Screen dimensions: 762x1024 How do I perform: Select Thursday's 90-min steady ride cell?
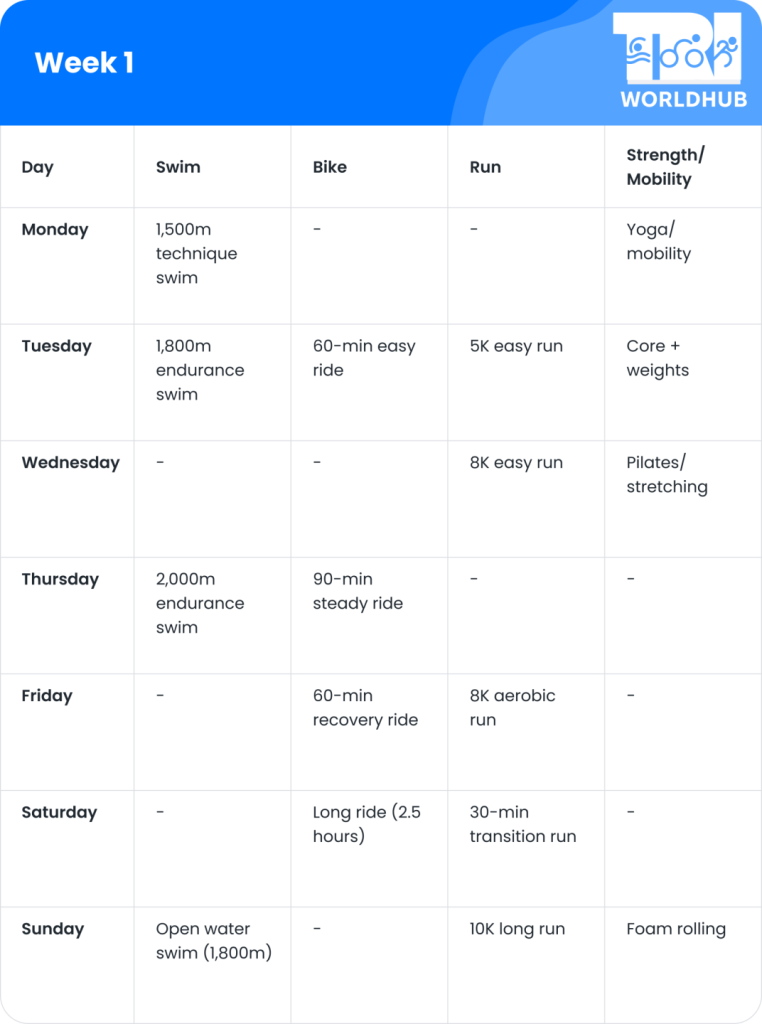click(x=358, y=591)
